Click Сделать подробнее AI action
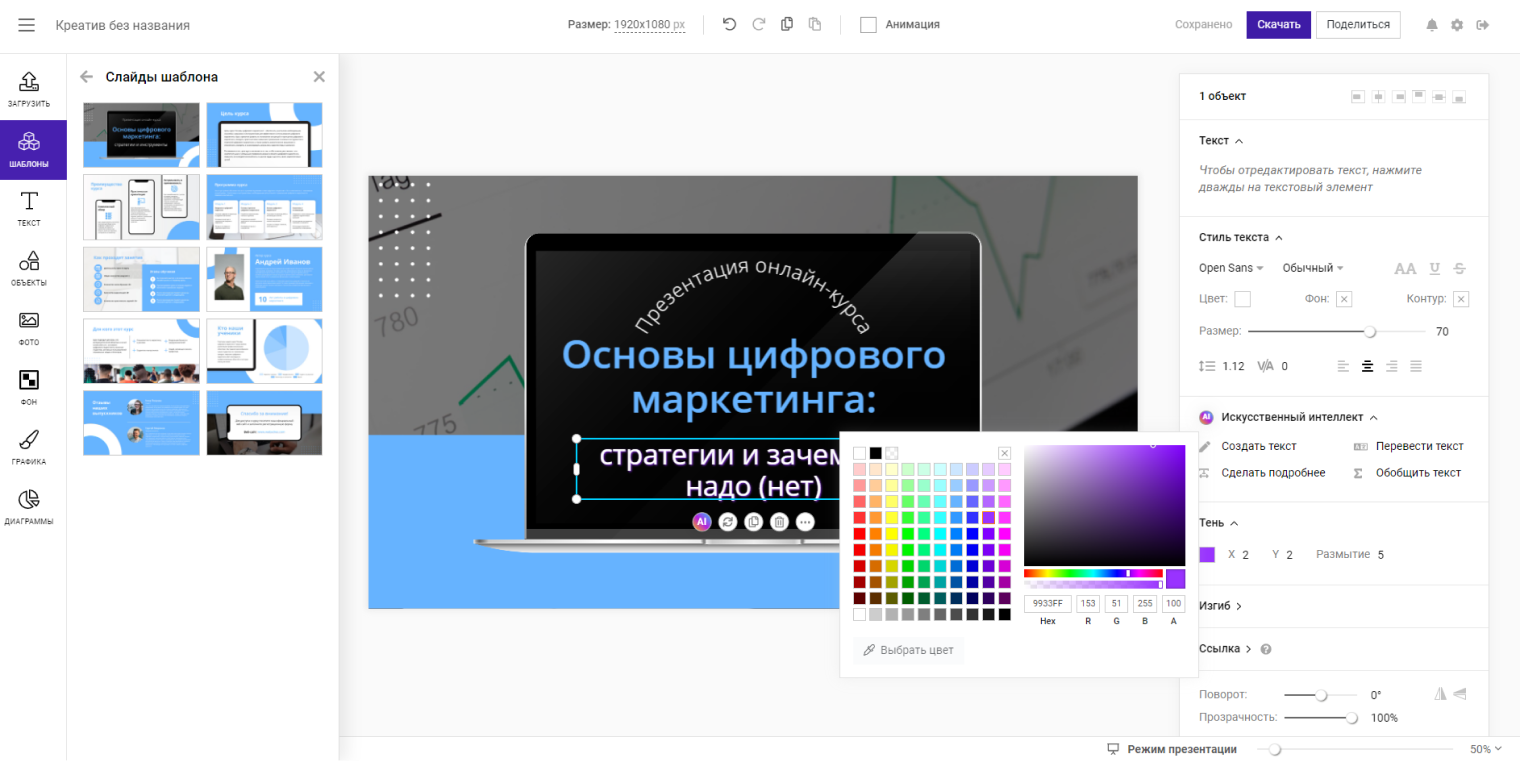 1262,473
